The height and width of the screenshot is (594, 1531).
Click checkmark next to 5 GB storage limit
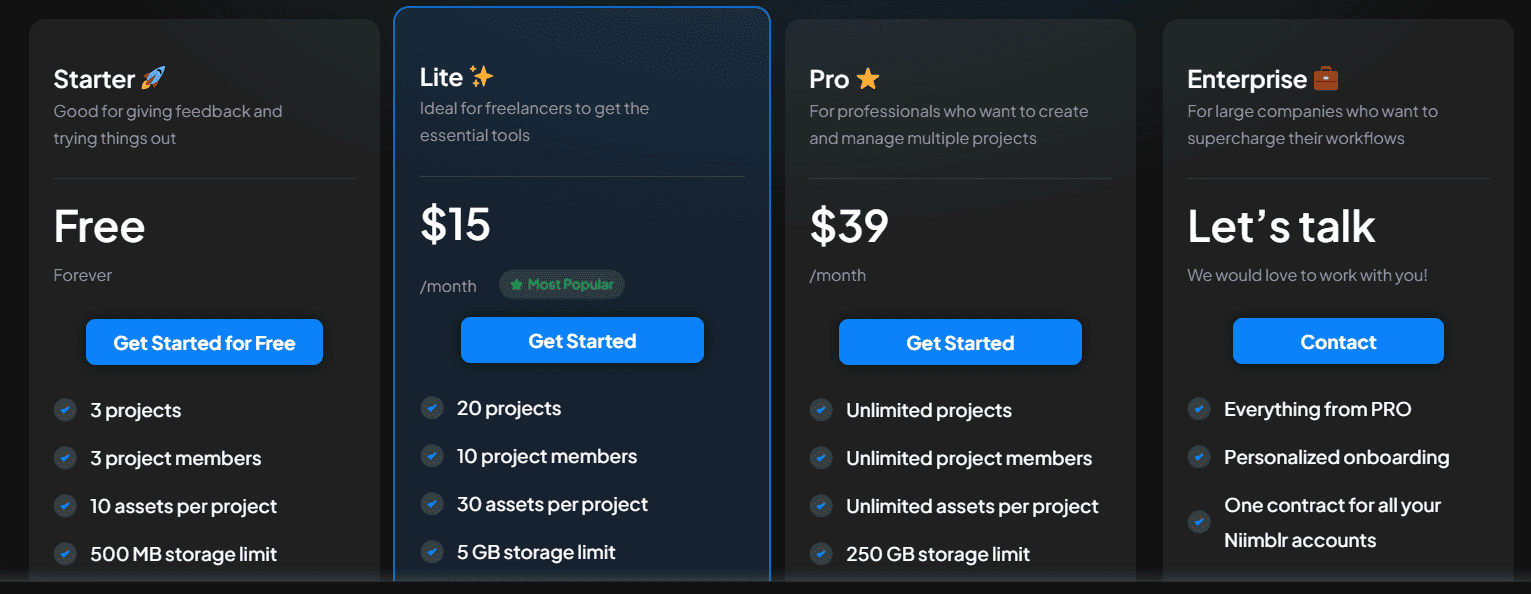point(432,551)
